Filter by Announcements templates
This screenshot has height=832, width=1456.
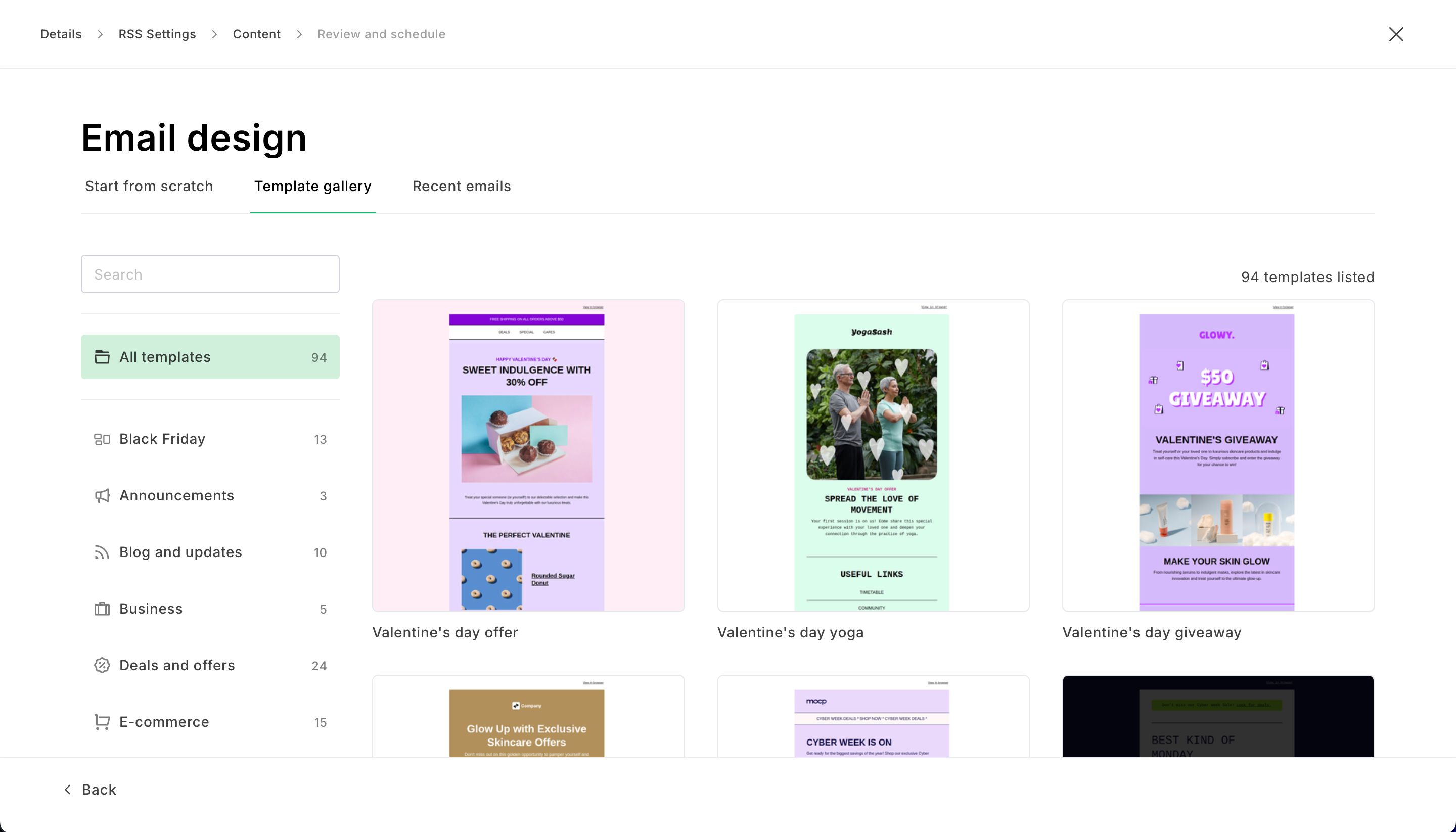click(210, 495)
